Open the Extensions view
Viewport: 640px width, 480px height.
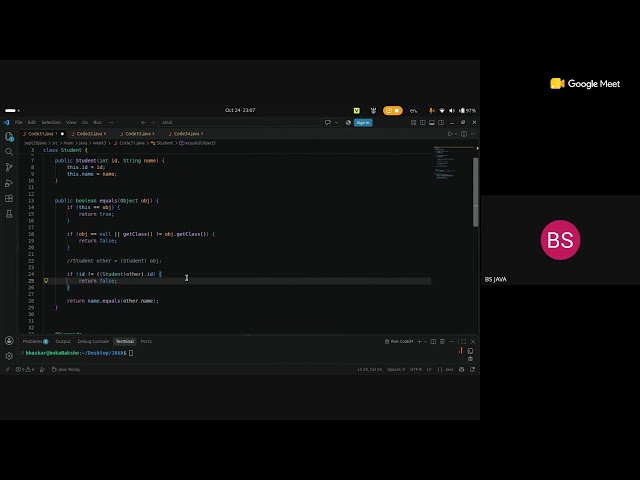pos(9,198)
